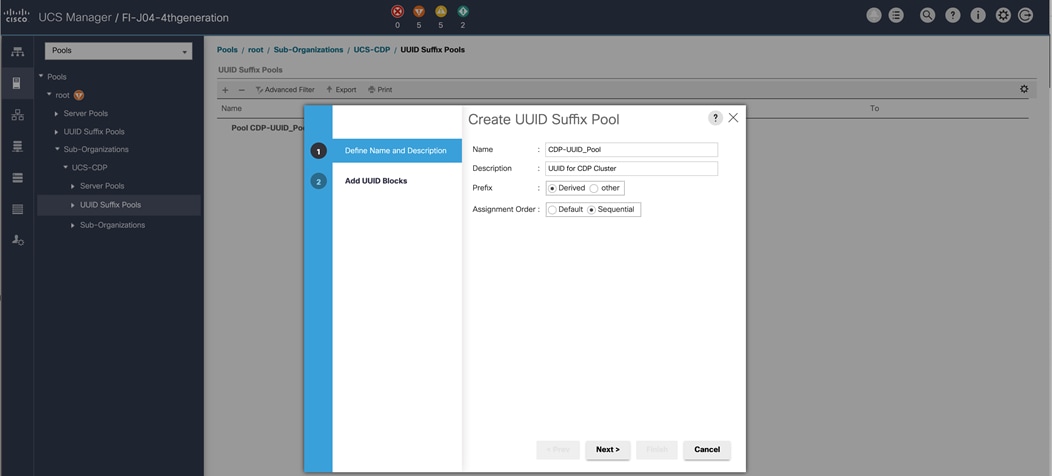This screenshot has width=1052, height=476.
Task: Click the logout icon in header
Action: pos(1025,15)
